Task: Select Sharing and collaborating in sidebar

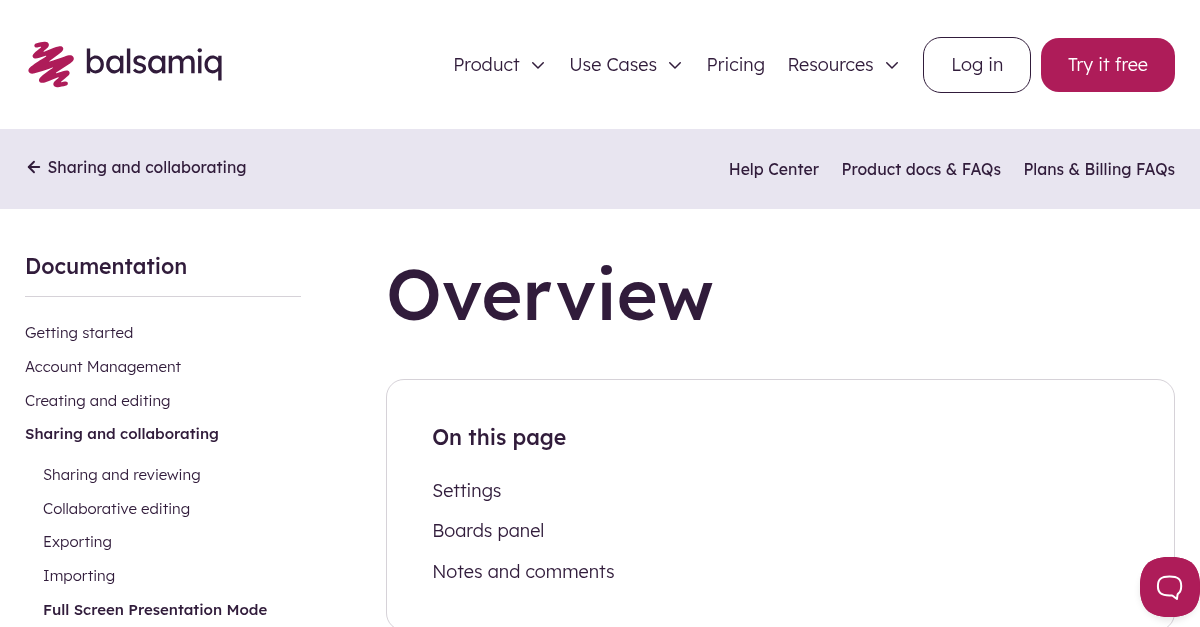Action: [122, 434]
